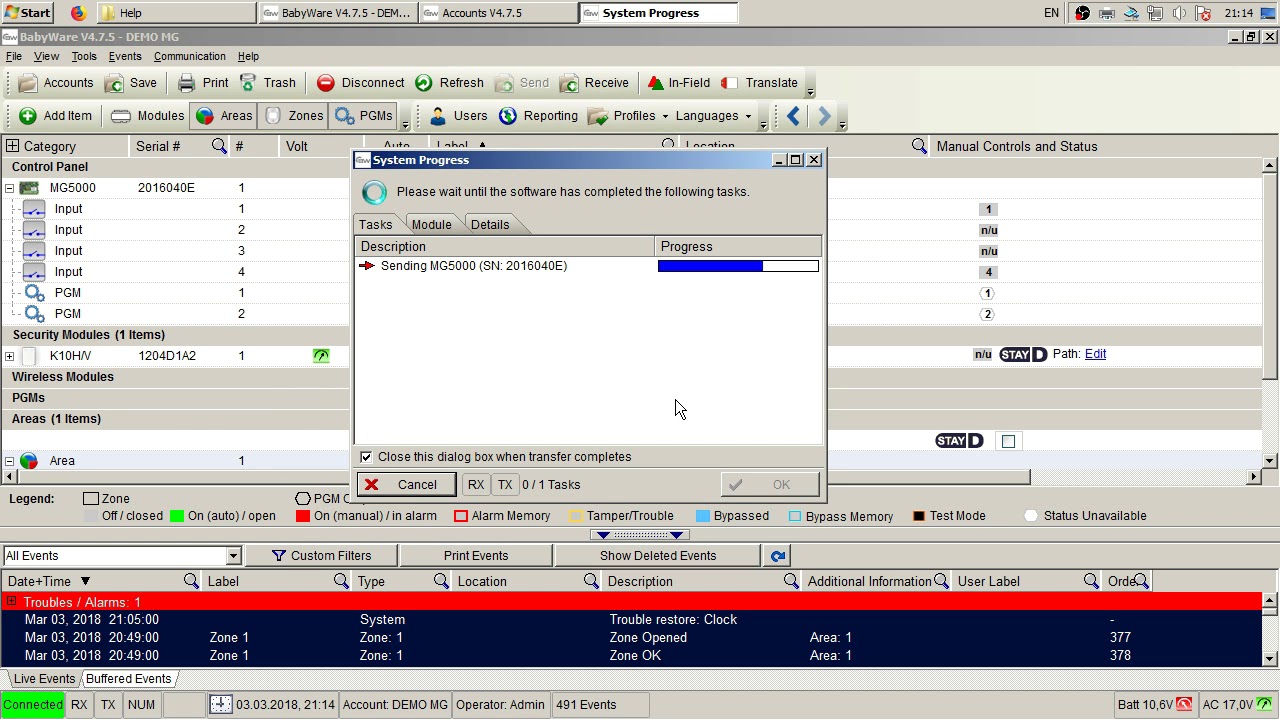The width and height of the screenshot is (1280, 720).
Task: Open the Languages dropdown
Action: point(713,116)
